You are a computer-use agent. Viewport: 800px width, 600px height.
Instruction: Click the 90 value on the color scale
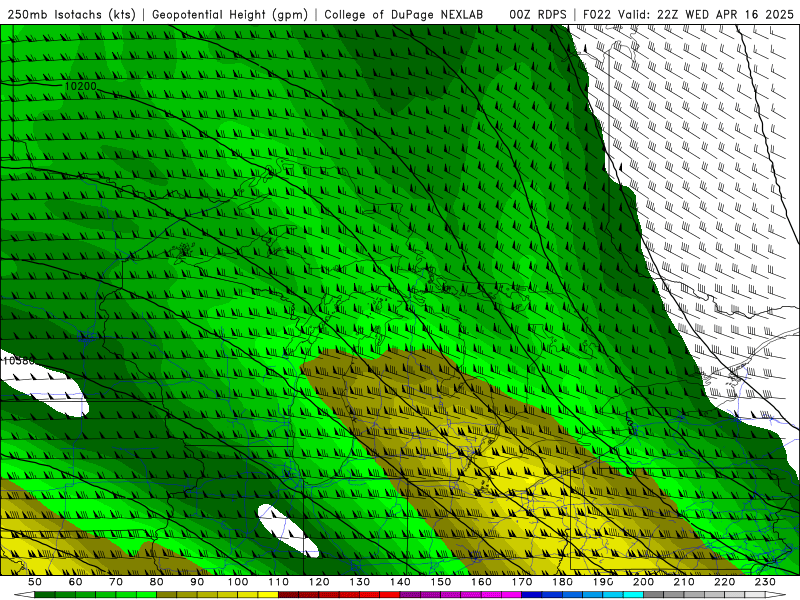click(197, 582)
